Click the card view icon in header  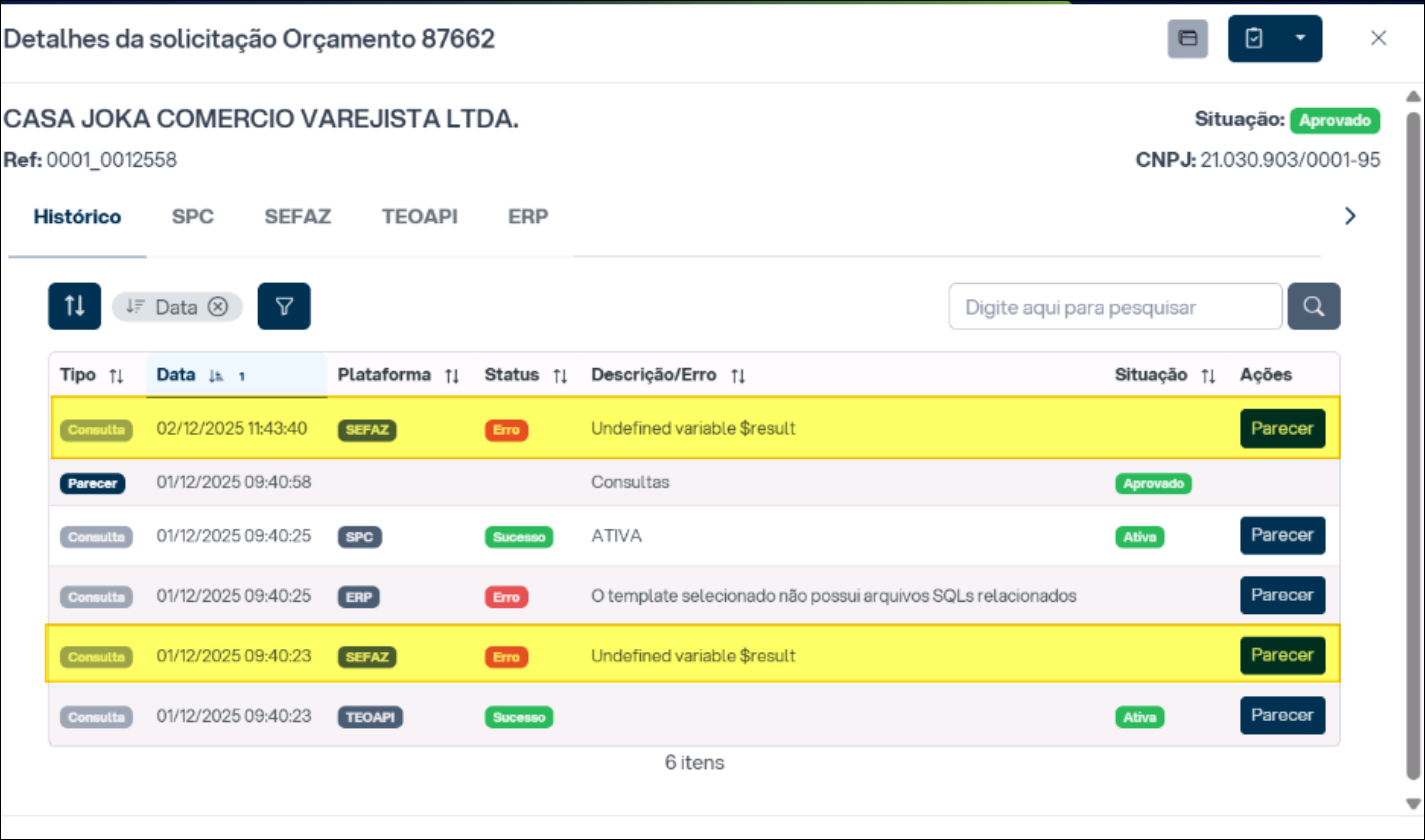(1187, 39)
